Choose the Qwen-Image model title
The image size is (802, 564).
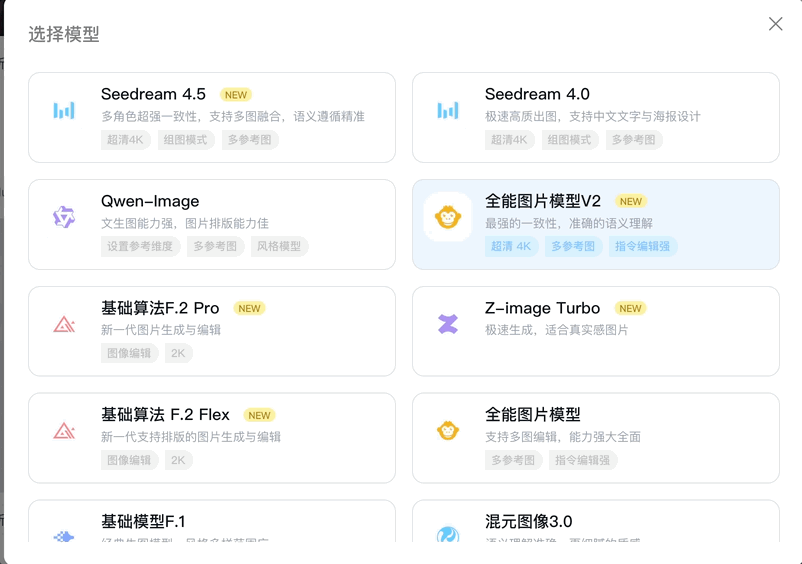coord(150,201)
